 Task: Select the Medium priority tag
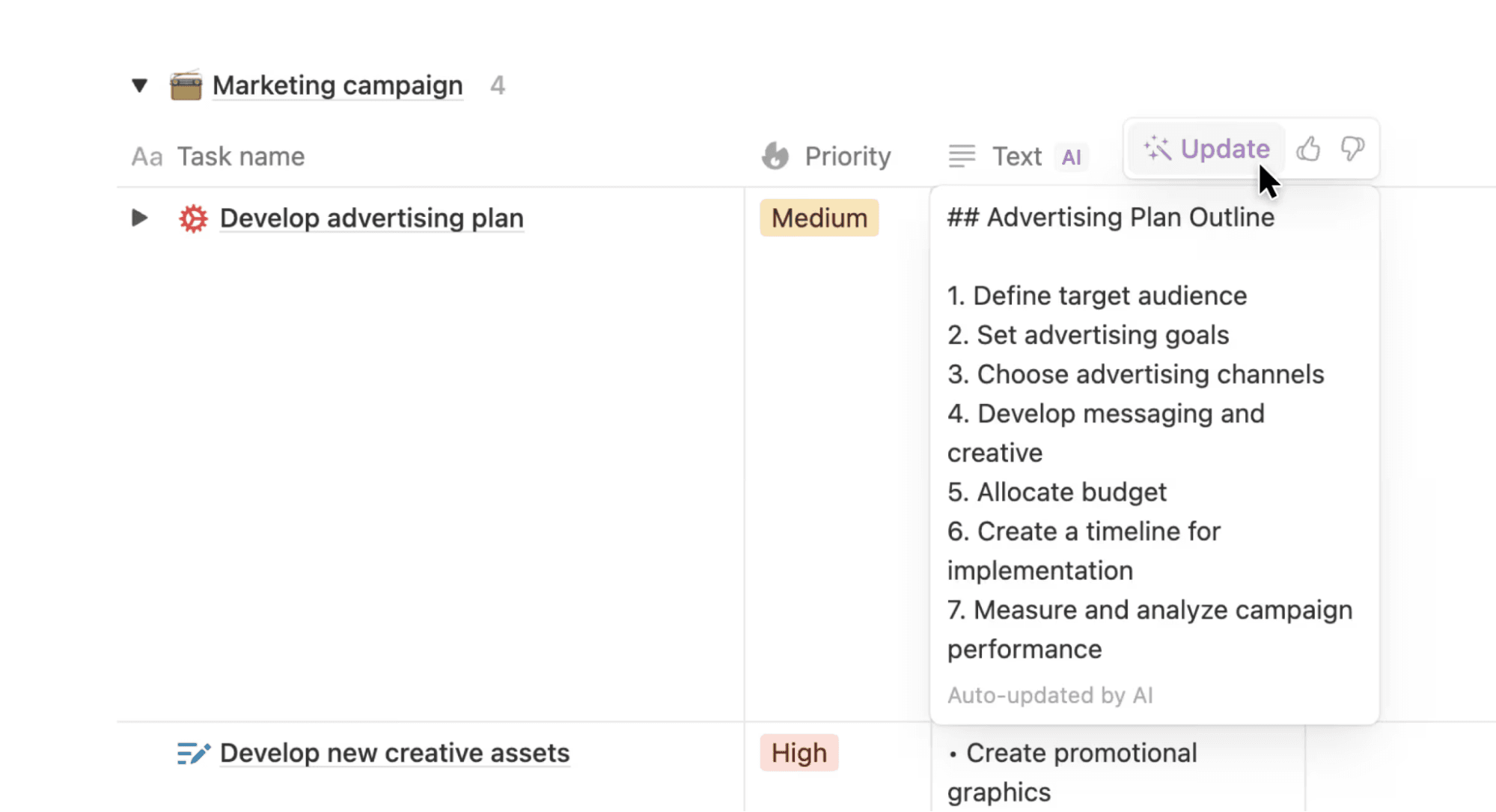(x=818, y=218)
